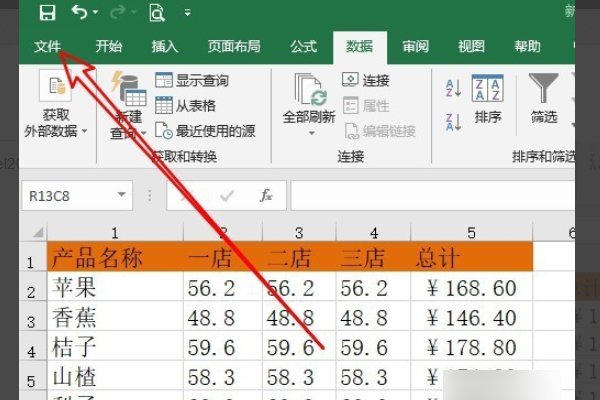The height and width of the screenshot is (400, 600).
Task: Click the 筛选 button label
Action: 544,117
